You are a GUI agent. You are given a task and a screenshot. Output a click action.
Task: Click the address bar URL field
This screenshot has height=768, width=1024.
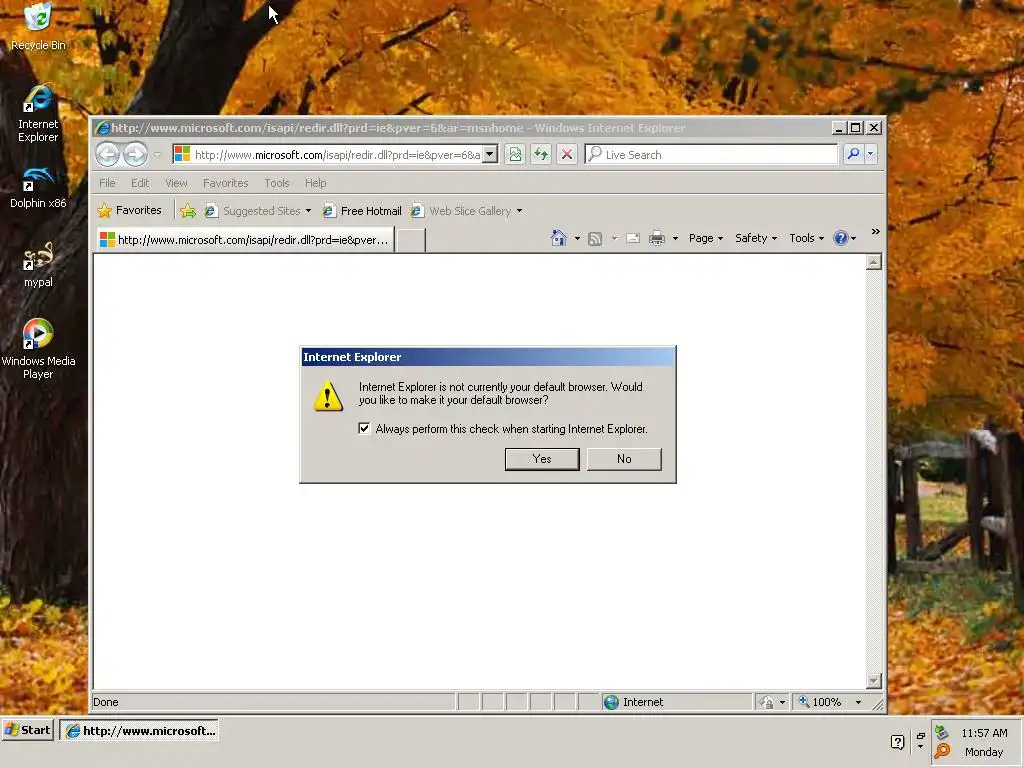(x=336, y=154)
